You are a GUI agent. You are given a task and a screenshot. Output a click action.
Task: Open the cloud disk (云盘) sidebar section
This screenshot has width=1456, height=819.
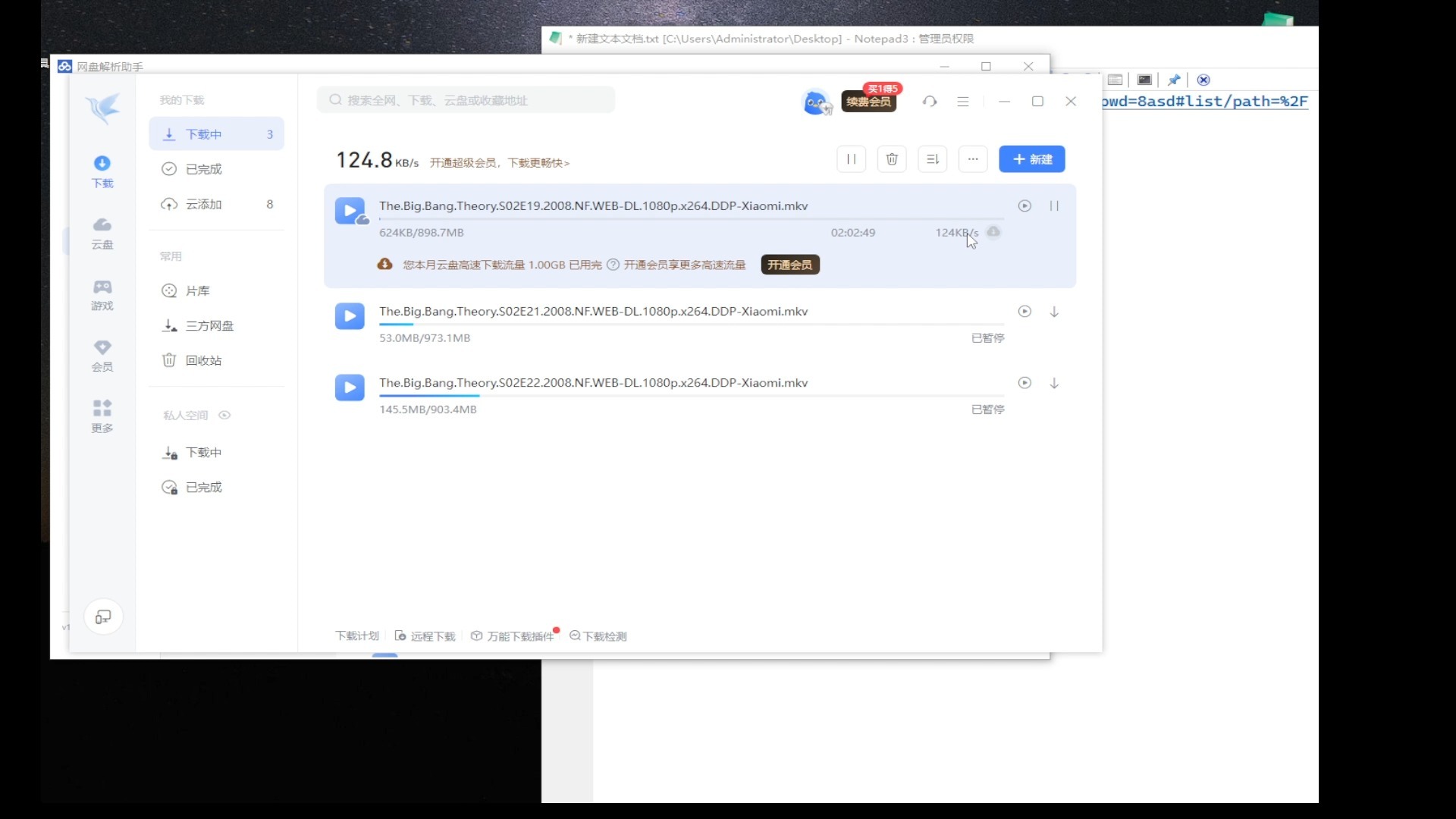[x=102, y=232]
